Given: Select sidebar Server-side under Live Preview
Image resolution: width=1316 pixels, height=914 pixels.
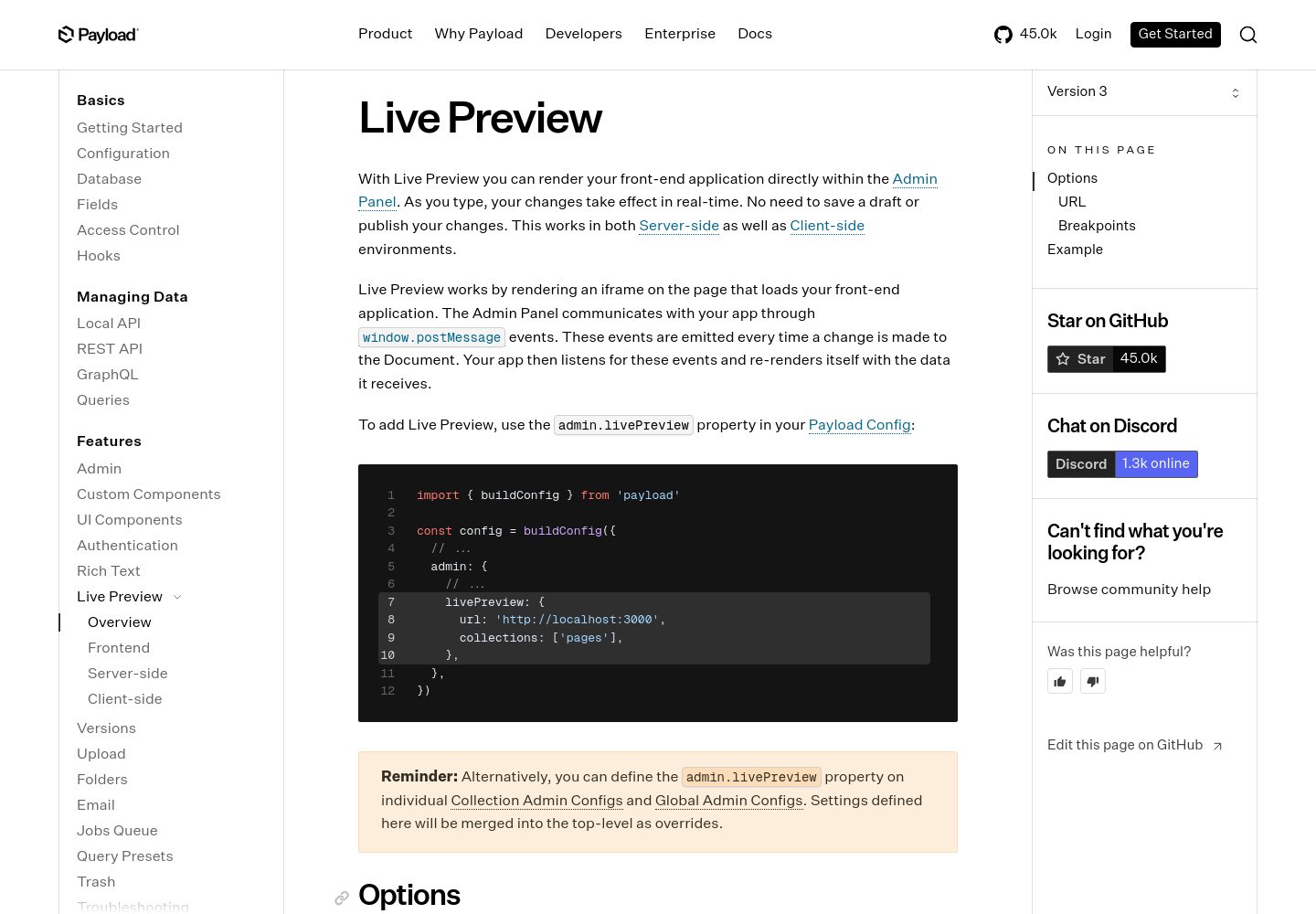Looking at the screenshot, I should pyautogui.click(x=128, y=674).
